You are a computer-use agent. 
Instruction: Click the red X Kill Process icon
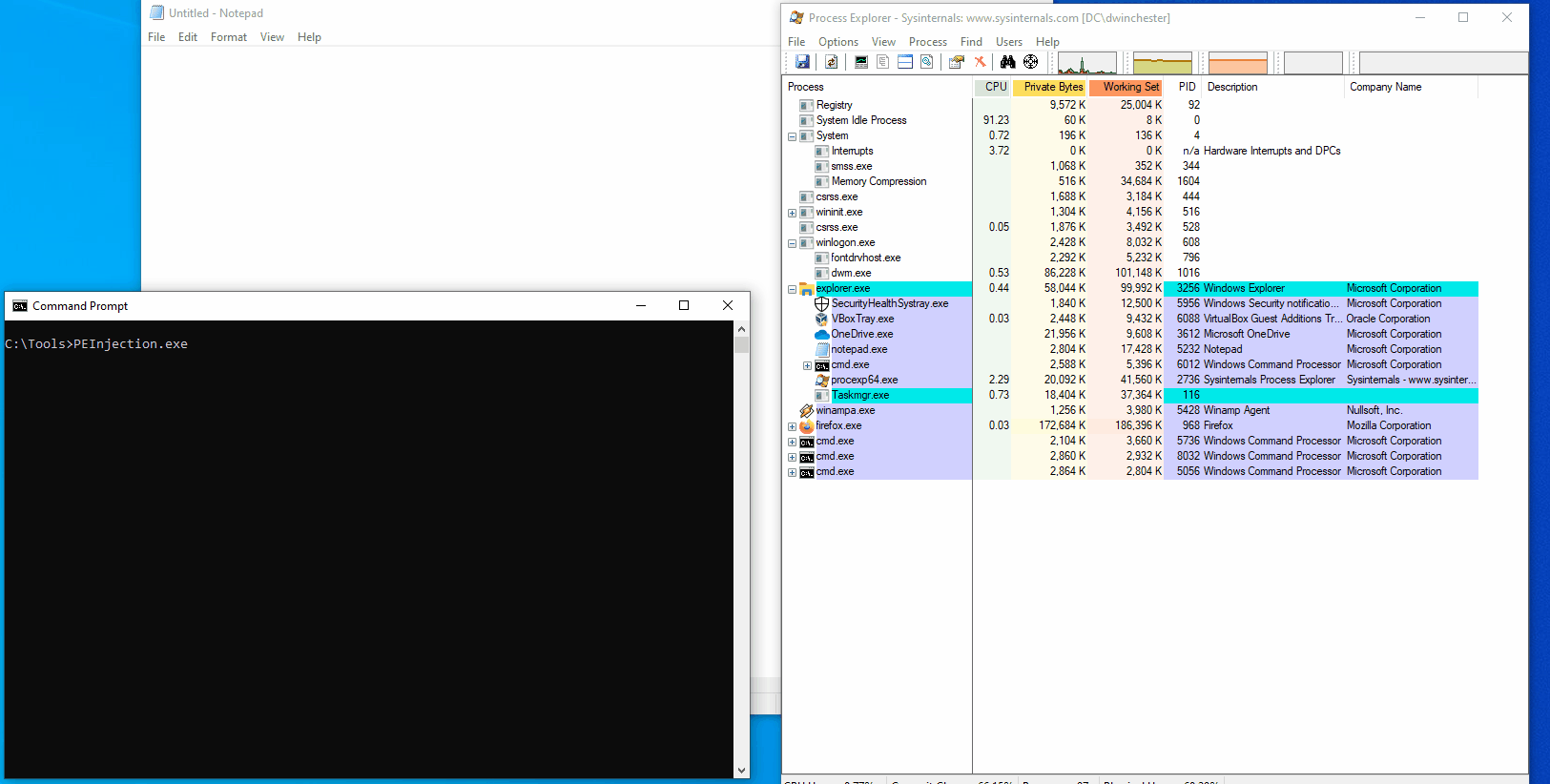tap(980, 62)
